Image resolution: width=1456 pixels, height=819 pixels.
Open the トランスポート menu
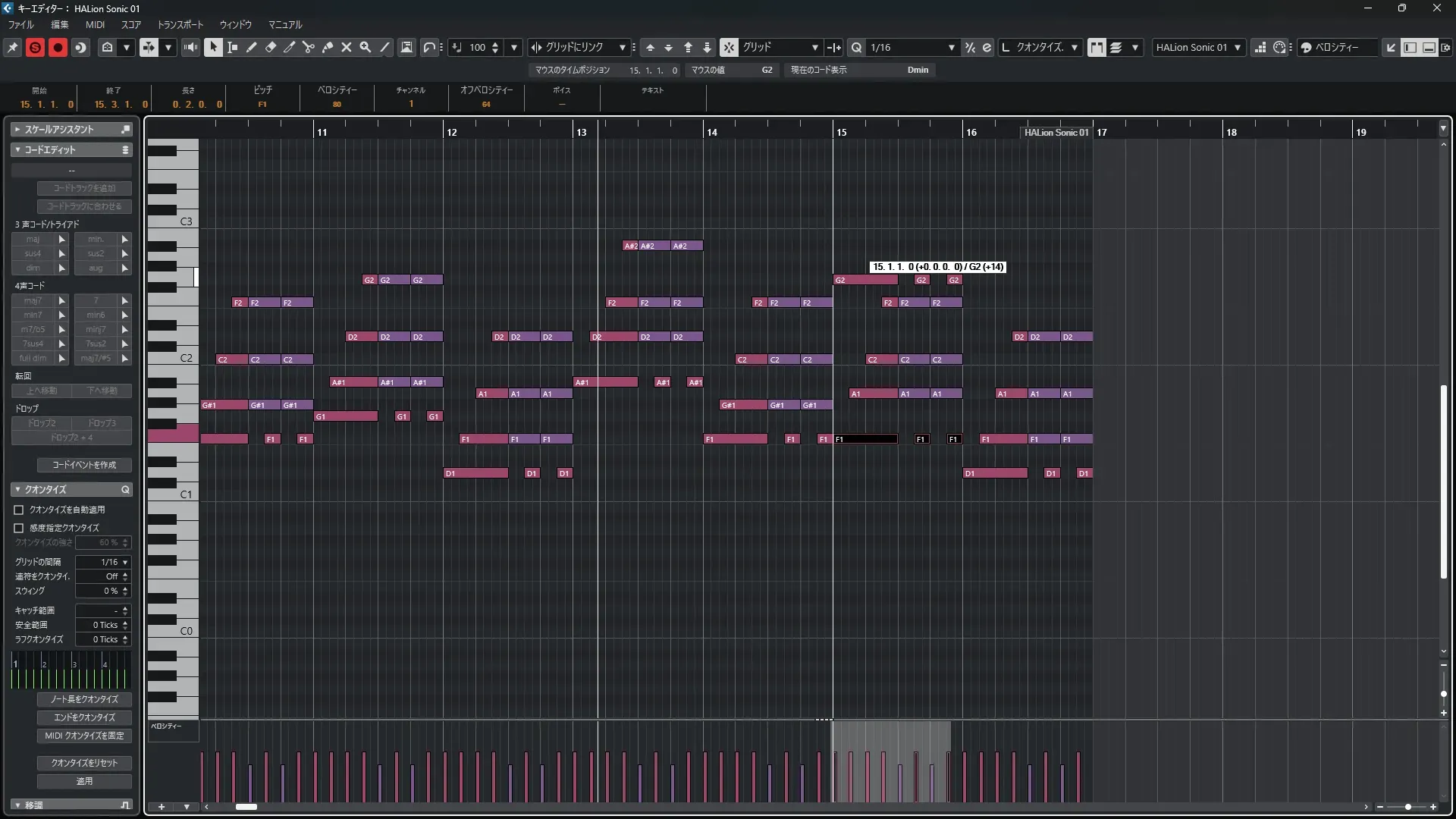(180, 24)
